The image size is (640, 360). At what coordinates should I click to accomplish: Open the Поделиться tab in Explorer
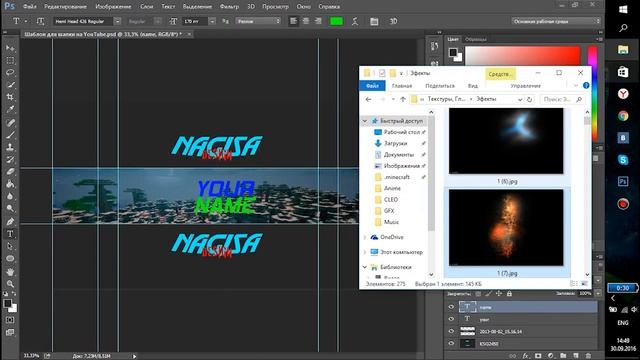coord(440,86)
